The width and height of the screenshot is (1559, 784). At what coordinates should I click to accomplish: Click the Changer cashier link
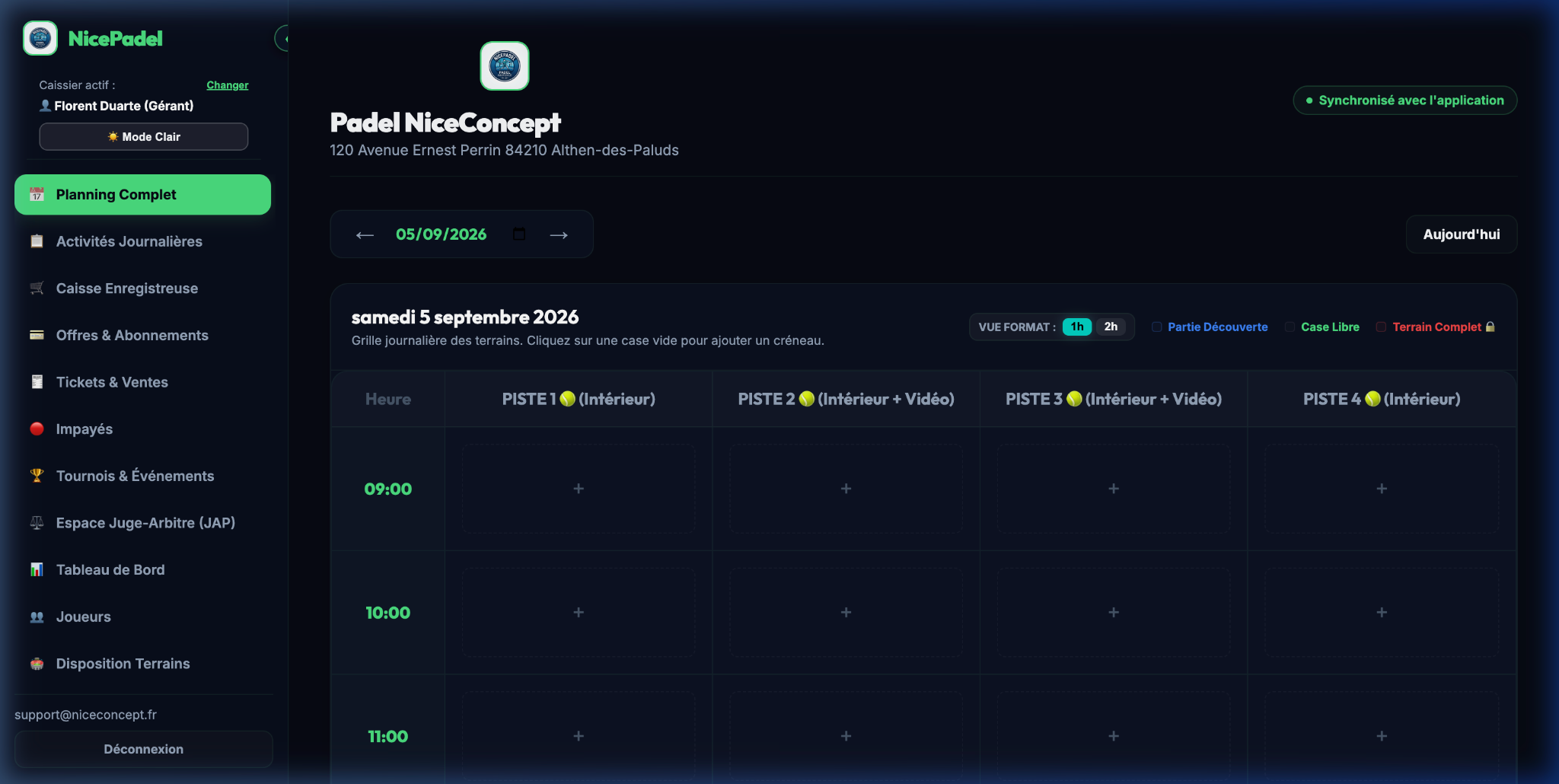[227, 85]
